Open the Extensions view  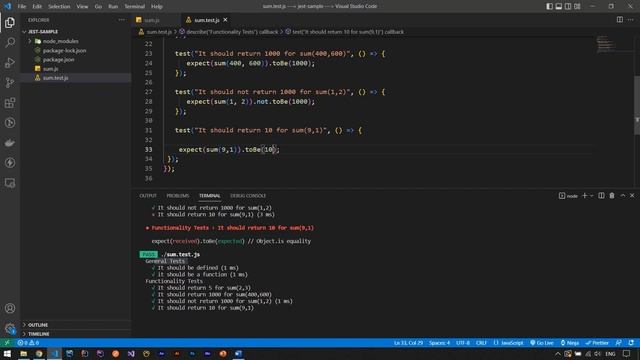coord(10,102)
